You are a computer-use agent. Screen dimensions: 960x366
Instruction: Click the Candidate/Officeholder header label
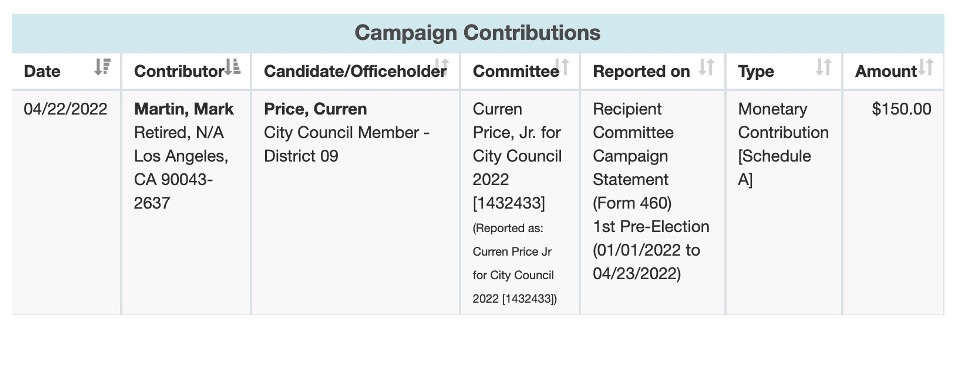355,72
